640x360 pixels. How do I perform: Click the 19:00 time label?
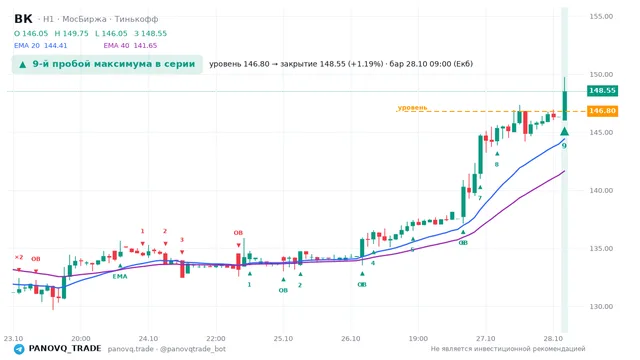tap(418, 338)
